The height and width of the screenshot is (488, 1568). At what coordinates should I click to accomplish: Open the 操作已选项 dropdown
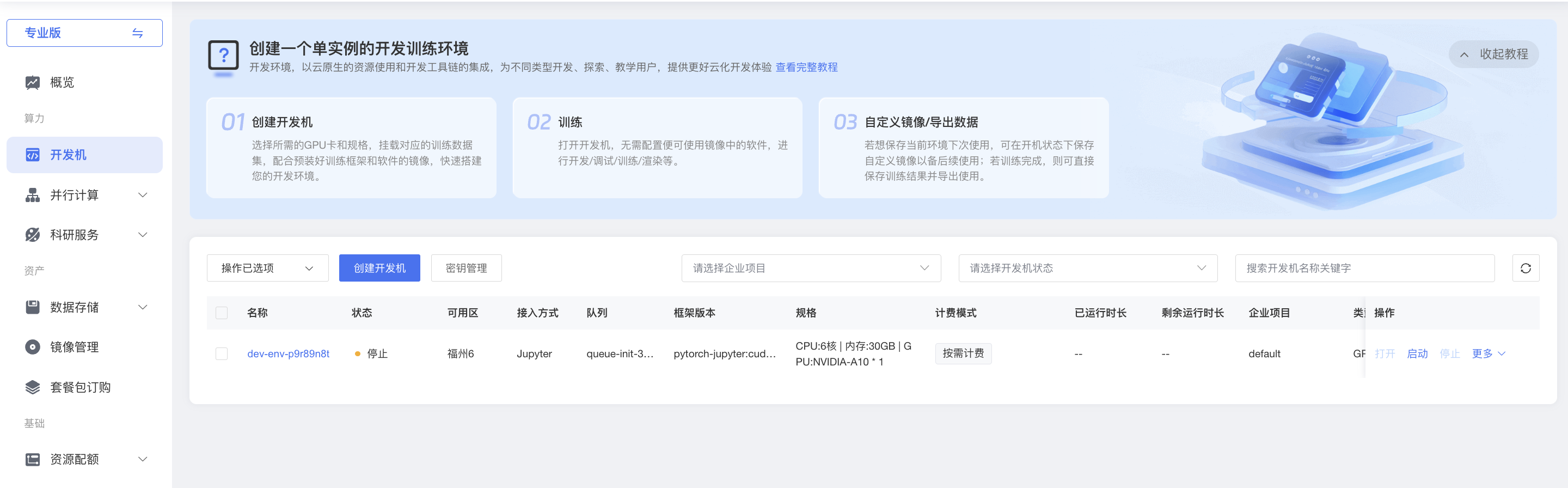click(x=267, y=268)
